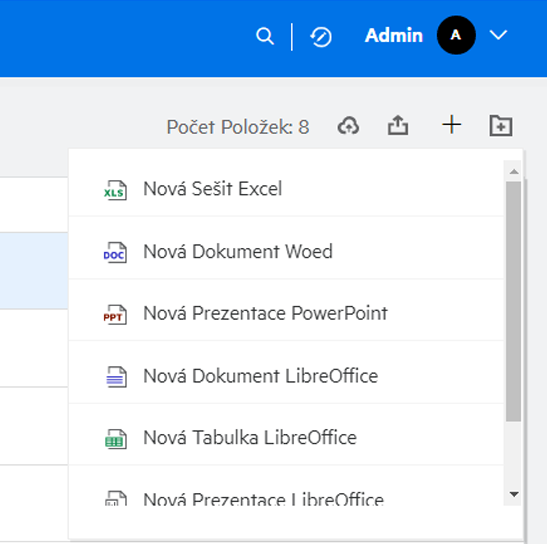Image resolution: width=547 pixels, height=544 pixels.
Task: Click the cloud upload icon
Action: 348,125
